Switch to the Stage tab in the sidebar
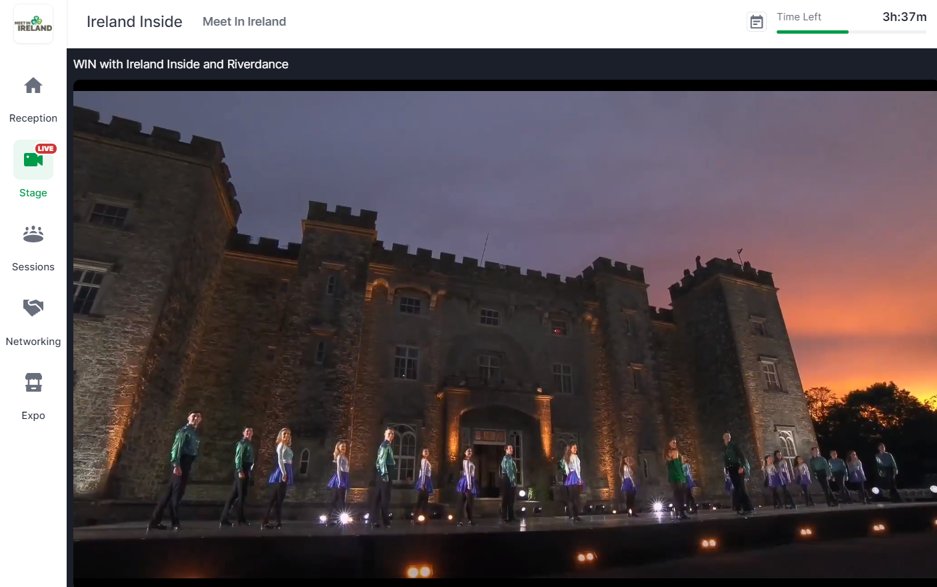The height and width of the screenshot is (587, 937). pos(33,170)
